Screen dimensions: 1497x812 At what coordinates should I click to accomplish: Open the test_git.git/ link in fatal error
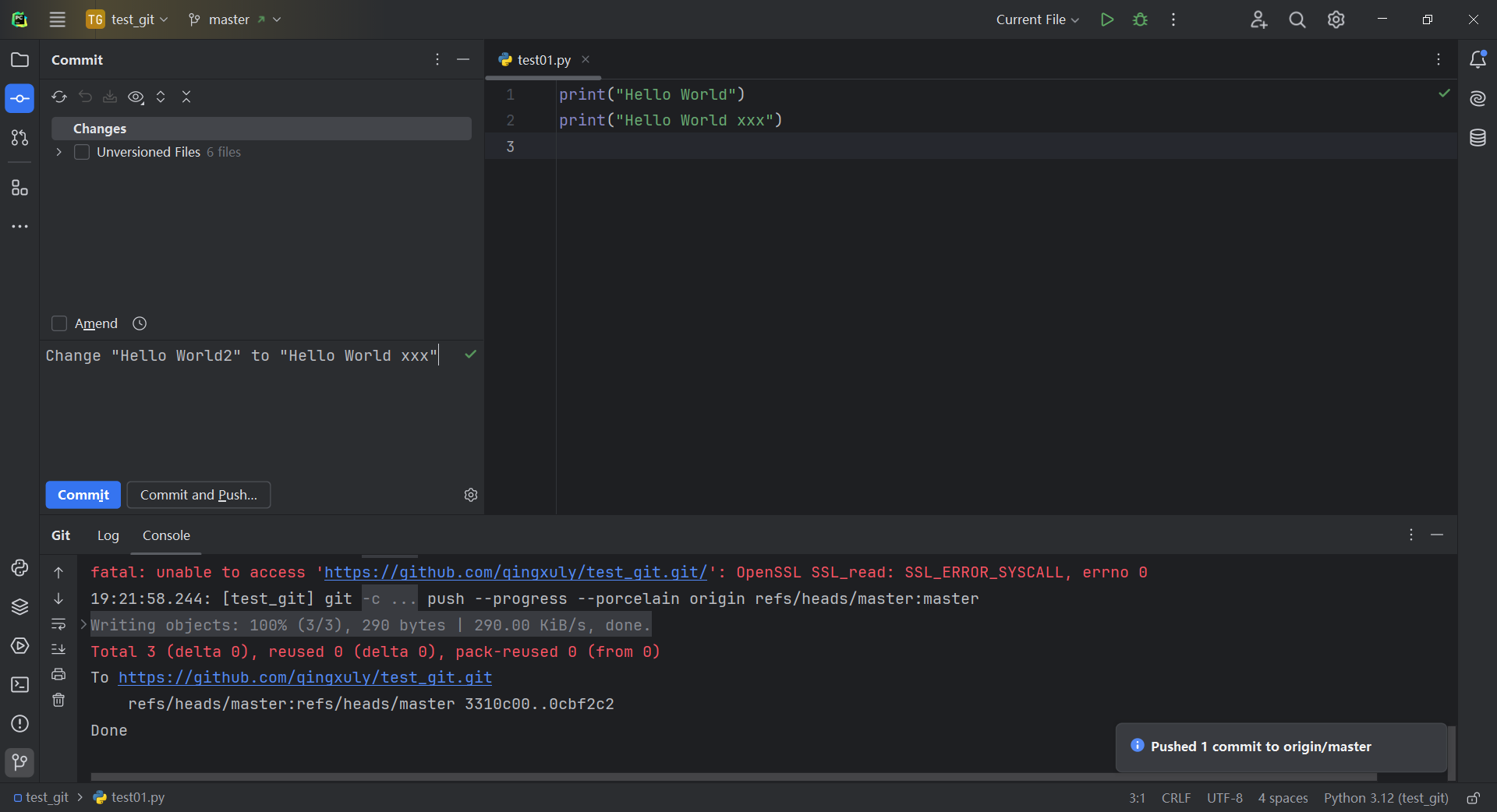[515, 572]
